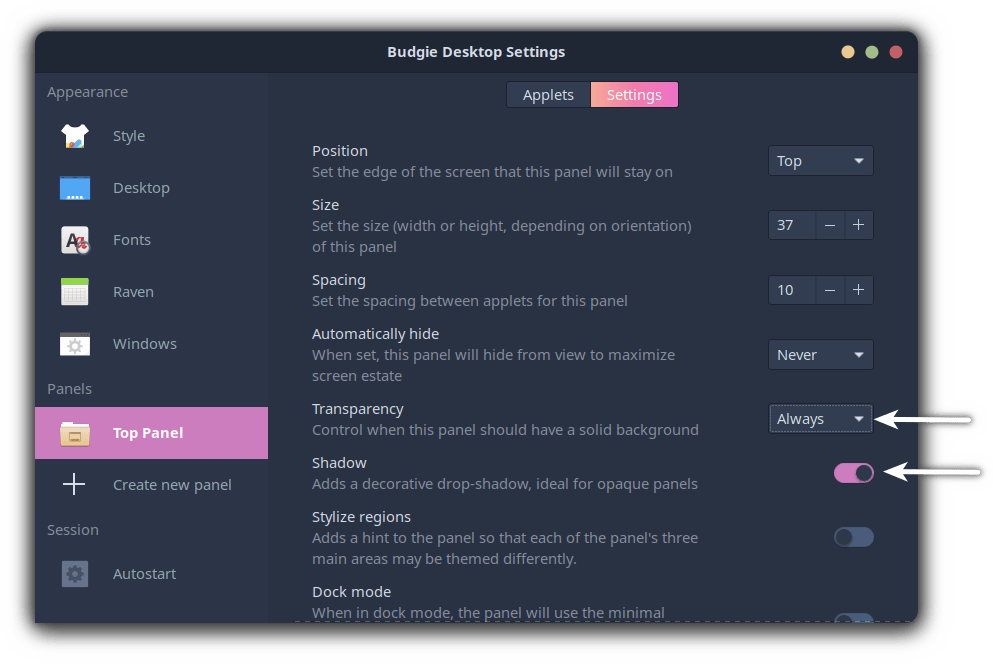Select the Settings tab

tap(634, 95)
